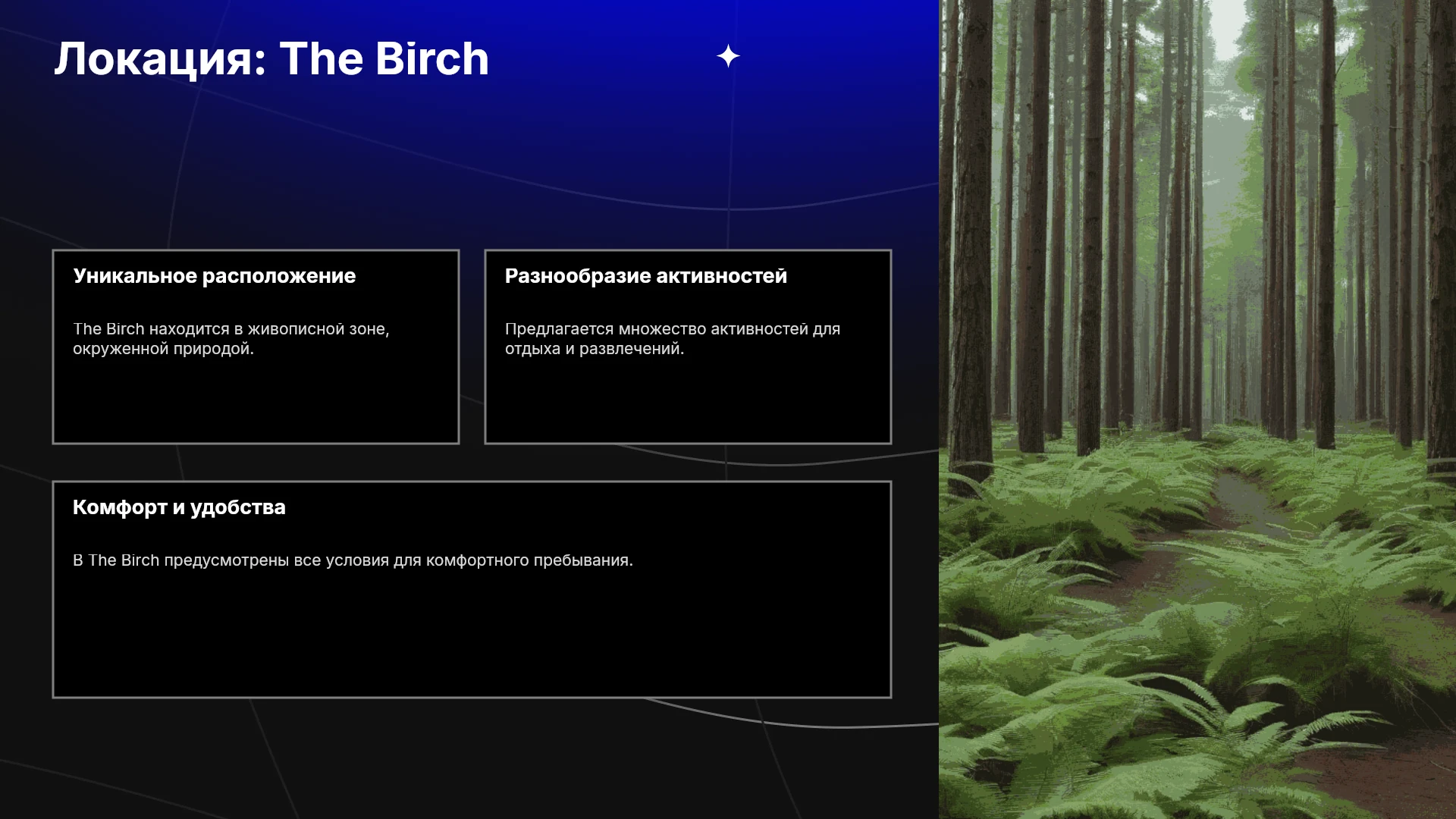
Task: Select the forest photograph
Action: pos(1197,409)
